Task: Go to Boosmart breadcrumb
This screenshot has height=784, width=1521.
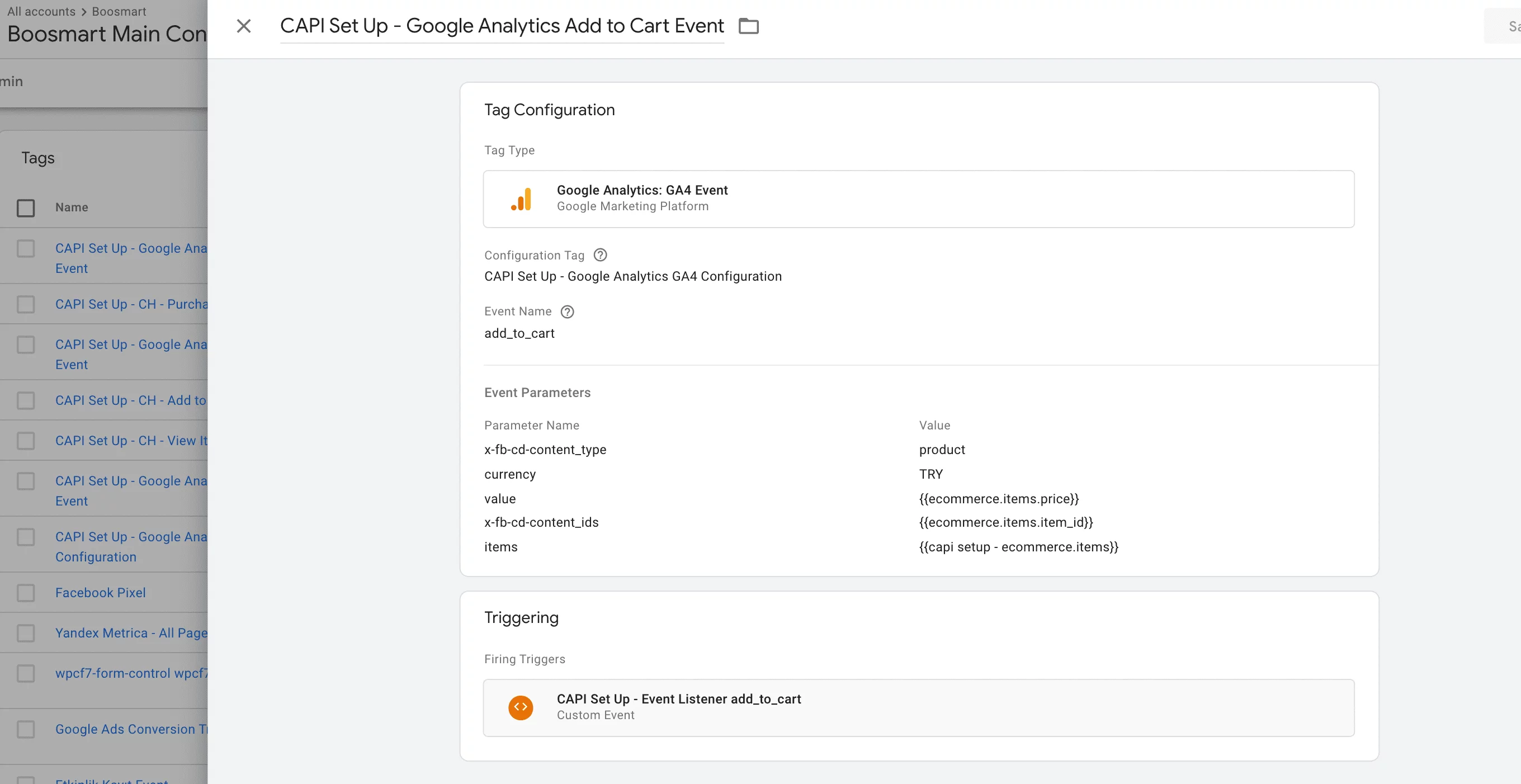Action: tap(119, 11)
